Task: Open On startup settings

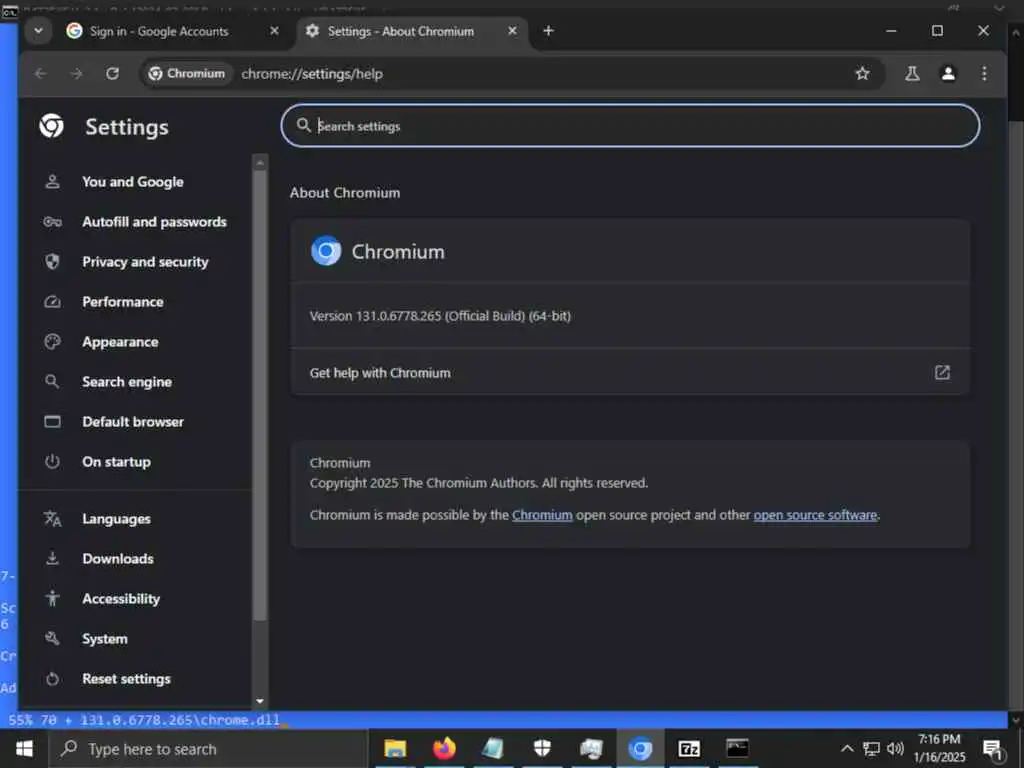Action: (116, 462)
